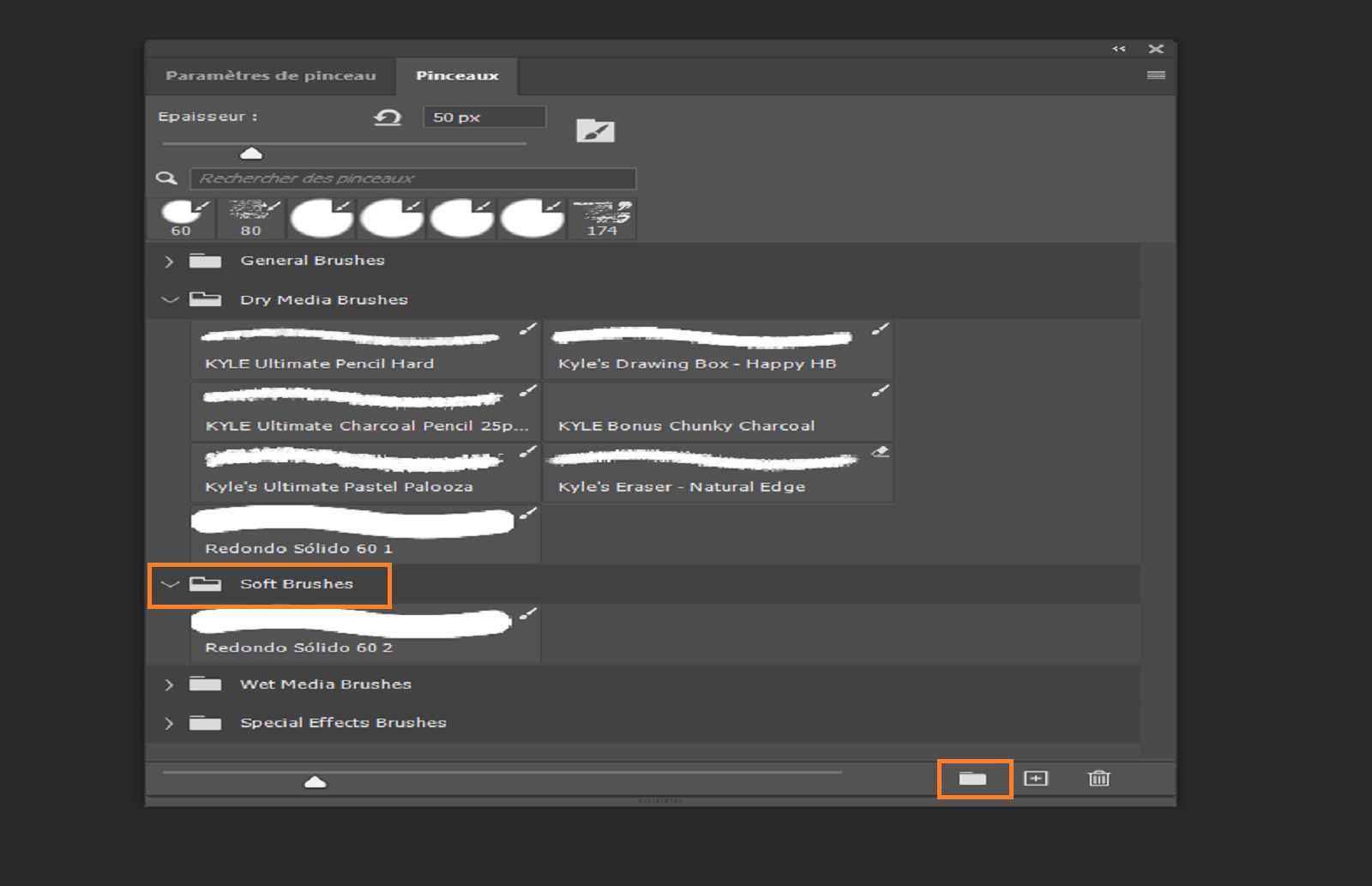Screen dimensions: 1372x886
Task: Click the magnifying glass search icon
Action: 166,178
